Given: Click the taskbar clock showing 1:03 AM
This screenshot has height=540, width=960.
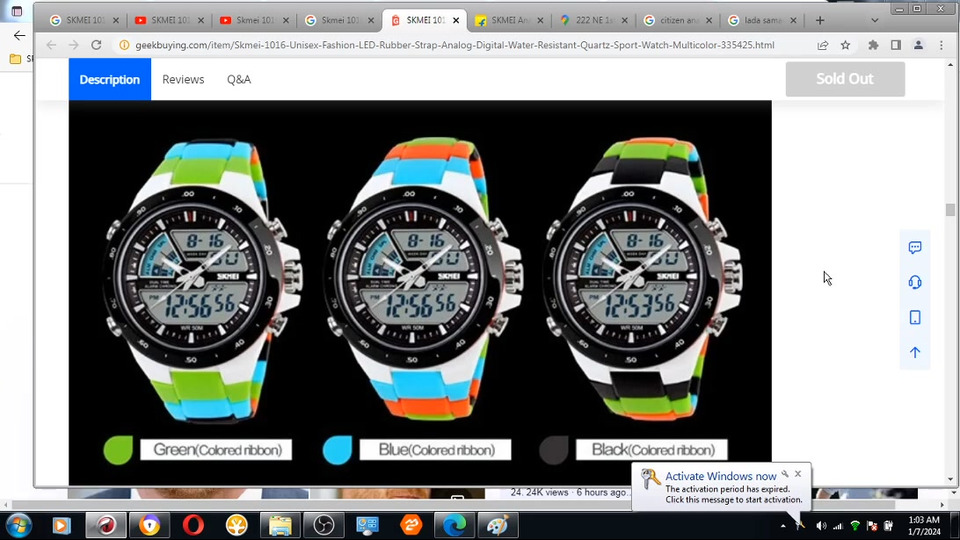Looking at the screenshot, I should point(924,525).
